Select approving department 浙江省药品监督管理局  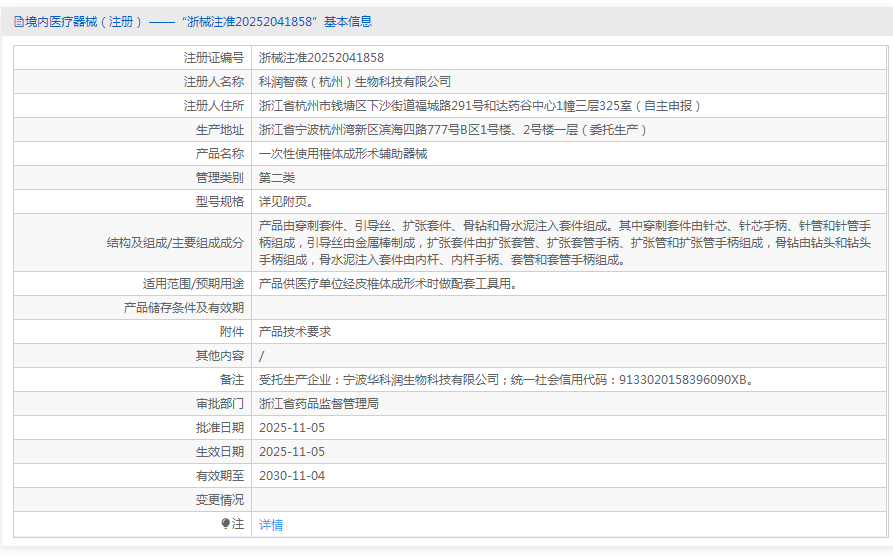click(319, 403)
